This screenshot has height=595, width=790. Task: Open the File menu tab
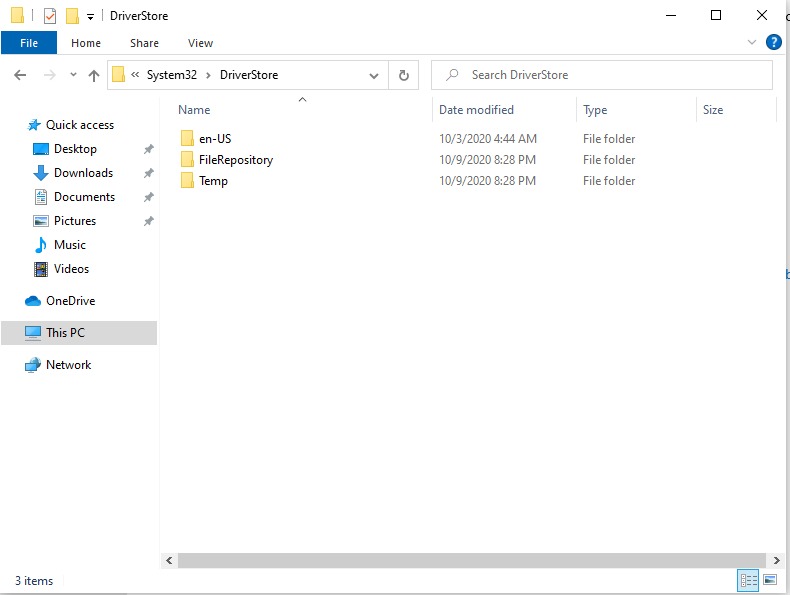pyautogui.click(x=29, y=43)
